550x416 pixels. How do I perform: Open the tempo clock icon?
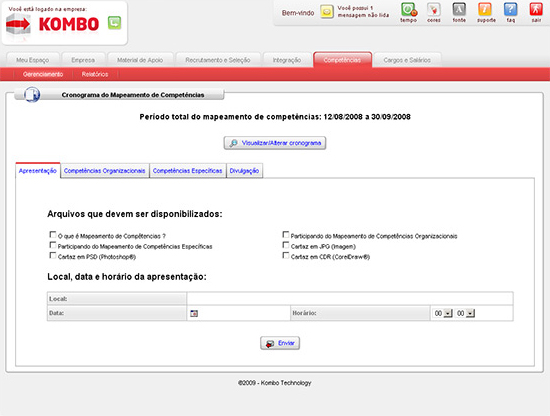409,9
